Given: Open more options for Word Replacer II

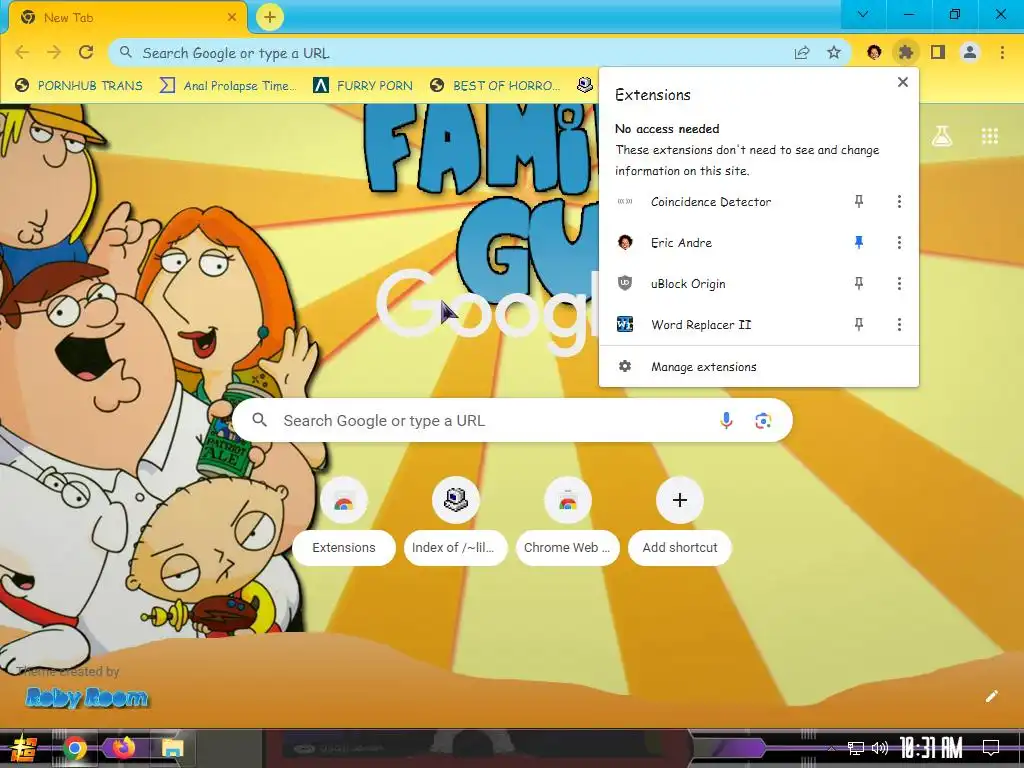Looking at the screenshot, I should [899, 325].
